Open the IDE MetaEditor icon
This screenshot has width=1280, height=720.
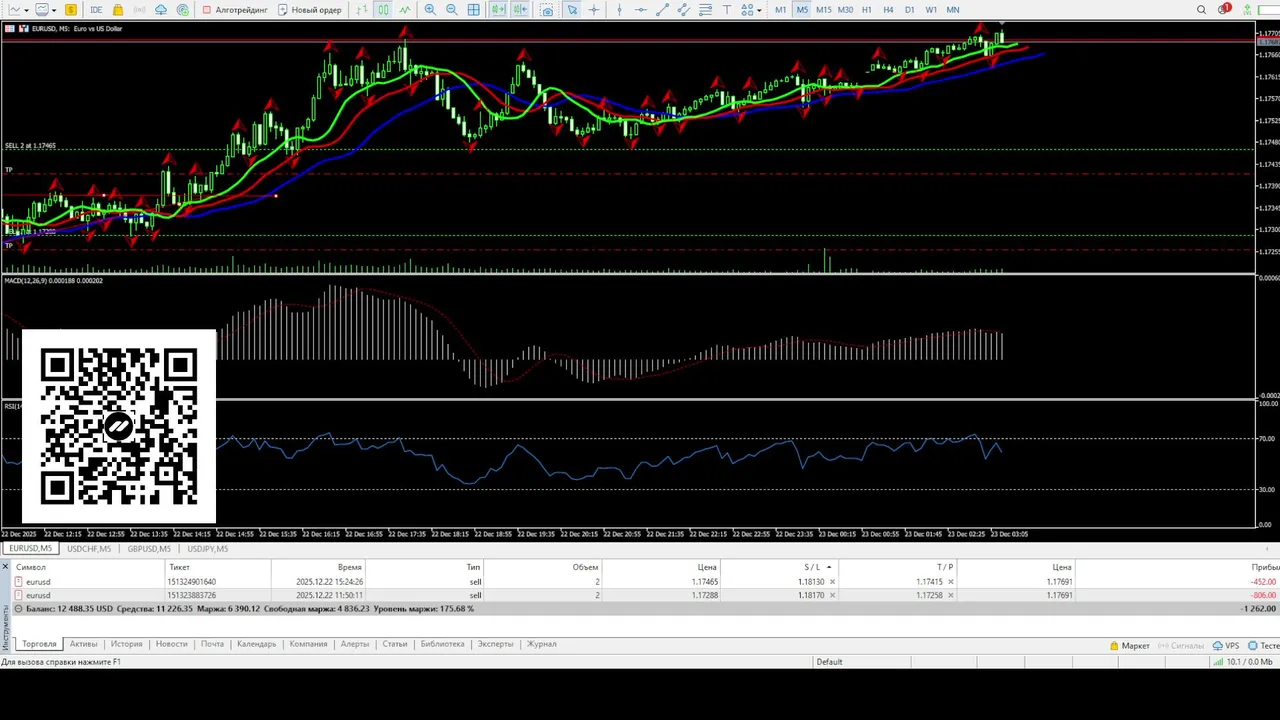[x=96, y=10]
